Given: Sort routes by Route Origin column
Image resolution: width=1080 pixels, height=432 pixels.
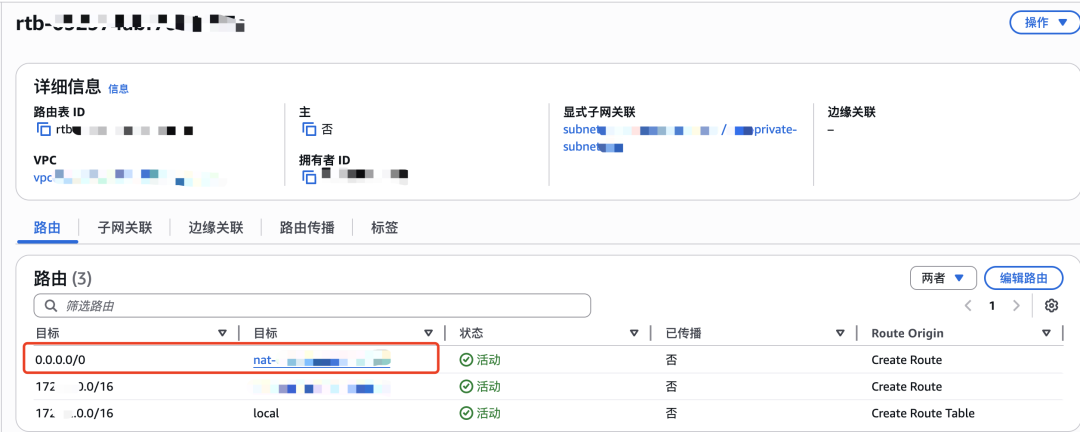Looking at the screenshot, I should [x=1046, y=333].
